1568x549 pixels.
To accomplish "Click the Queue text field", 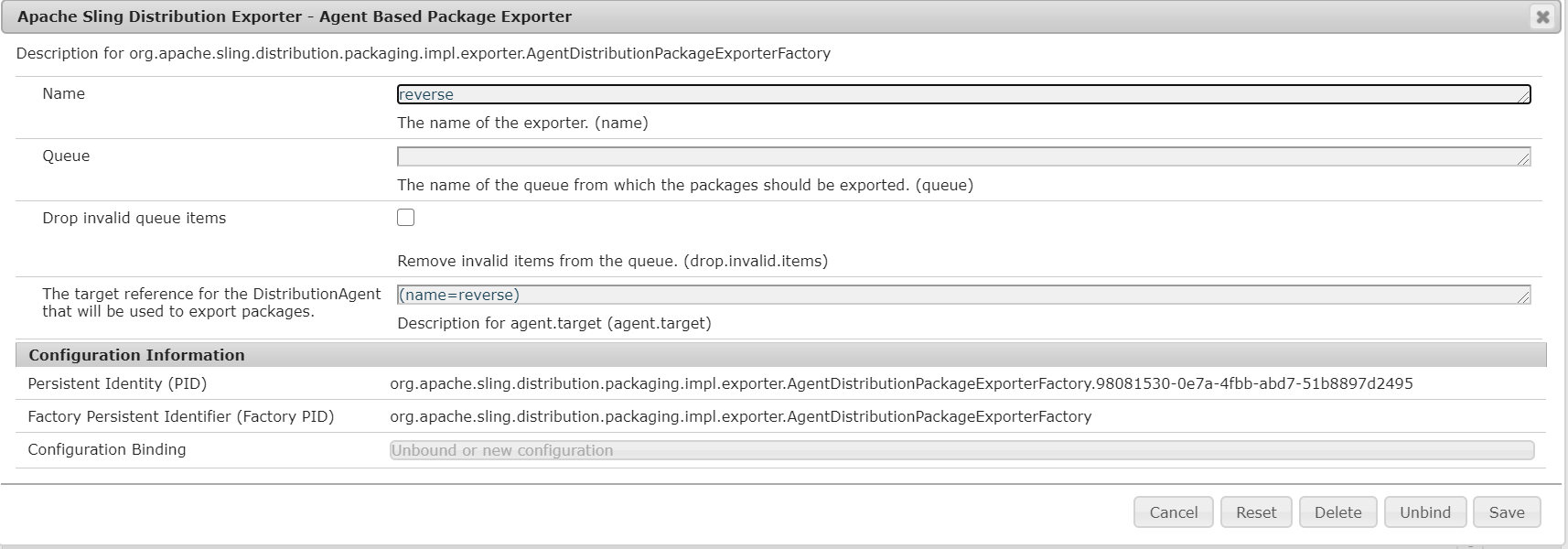I will pos(961,156).
